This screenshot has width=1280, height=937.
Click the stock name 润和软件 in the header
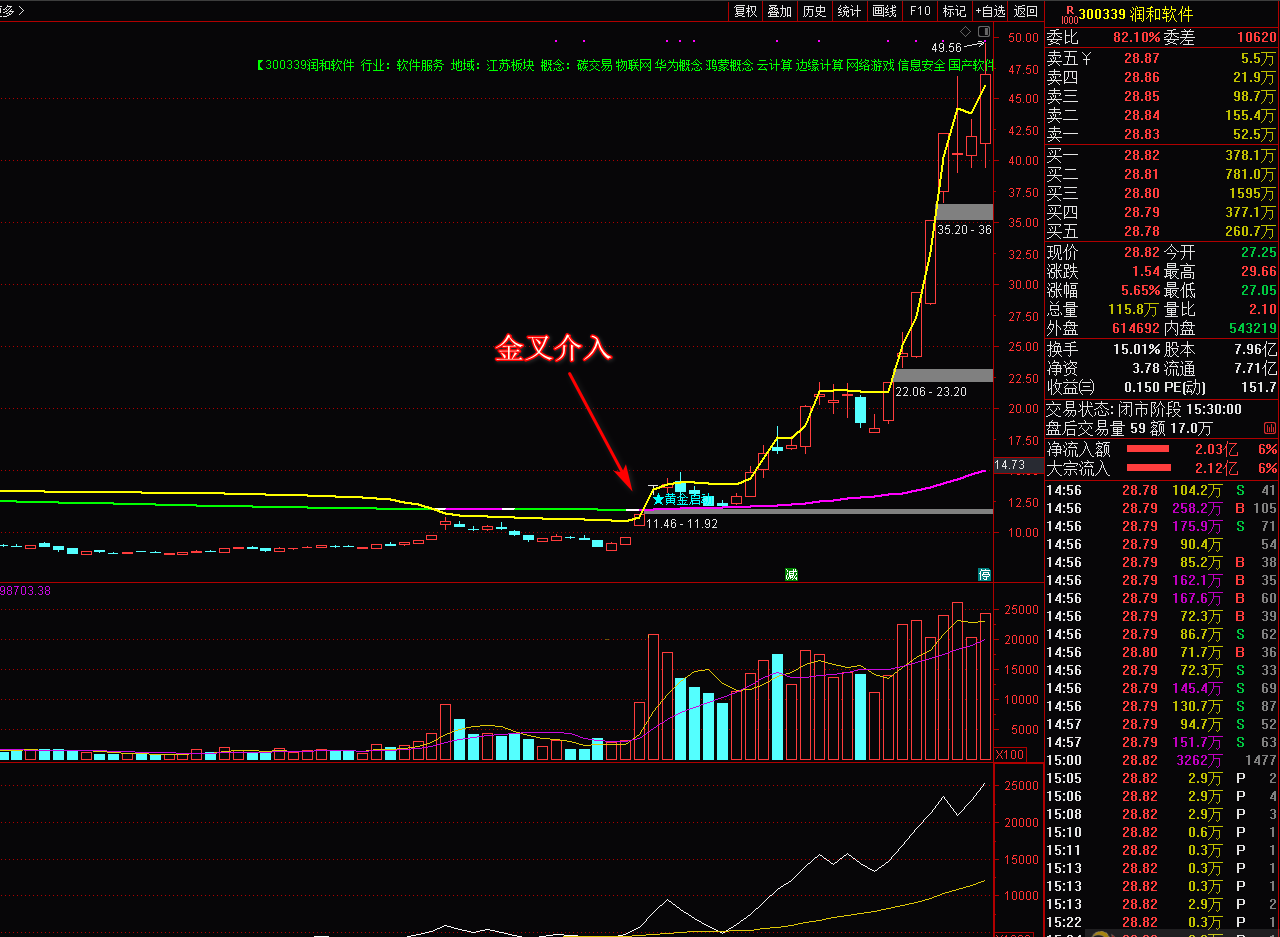[1162, 14]
